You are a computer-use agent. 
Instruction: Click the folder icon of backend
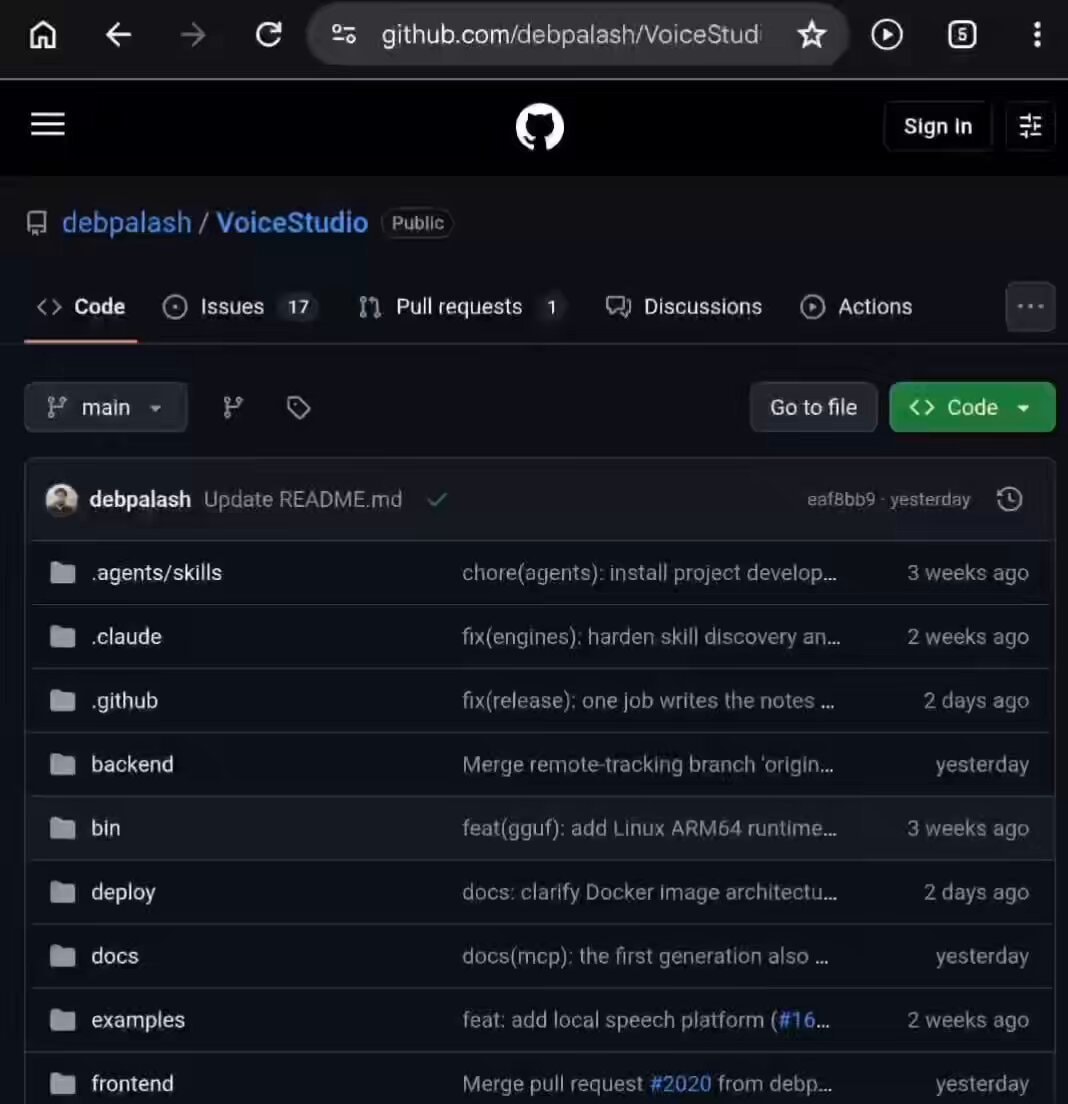(63, 764)
